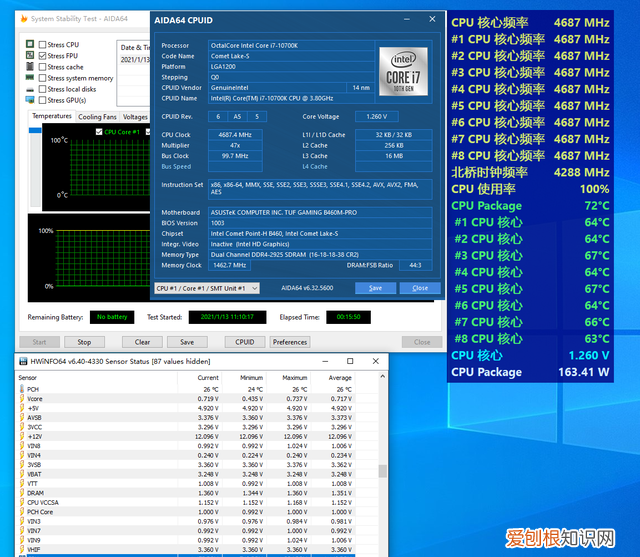Screen dimensions: 640x557
Task: Stop the stability test
Action: (x=84, y=342)
